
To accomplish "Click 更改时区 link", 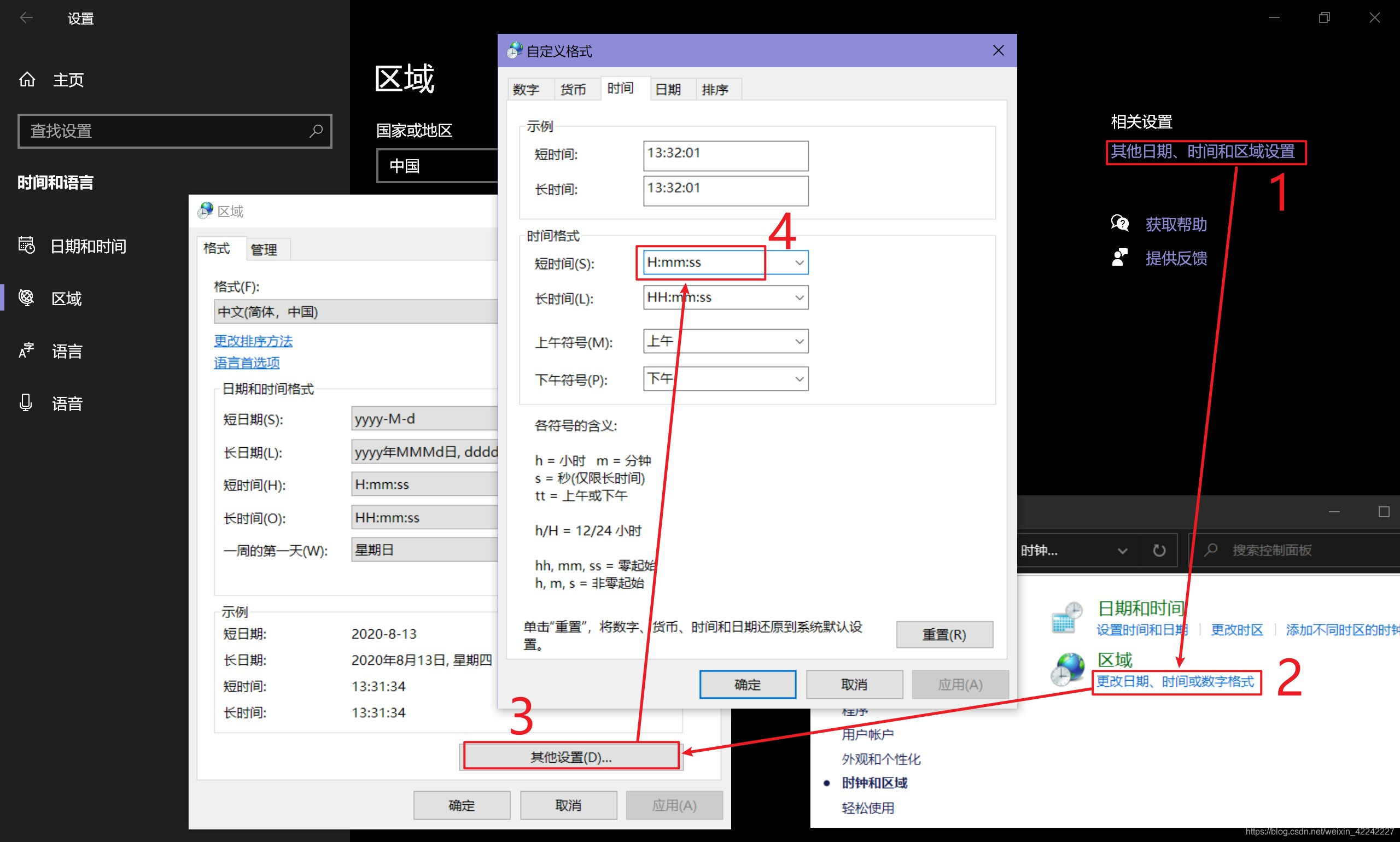I will 1236,630.
